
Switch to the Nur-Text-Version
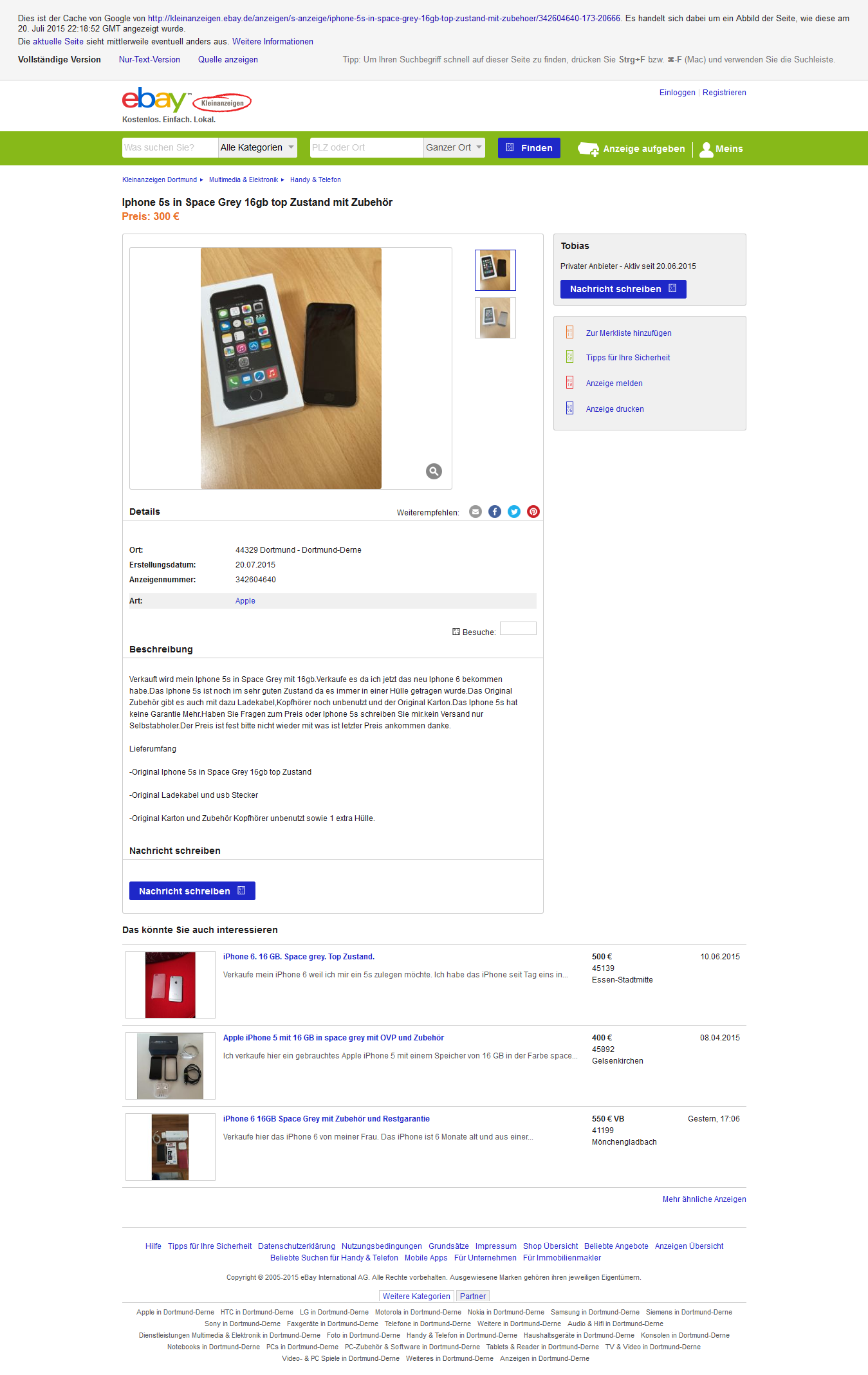coord(149,59)
